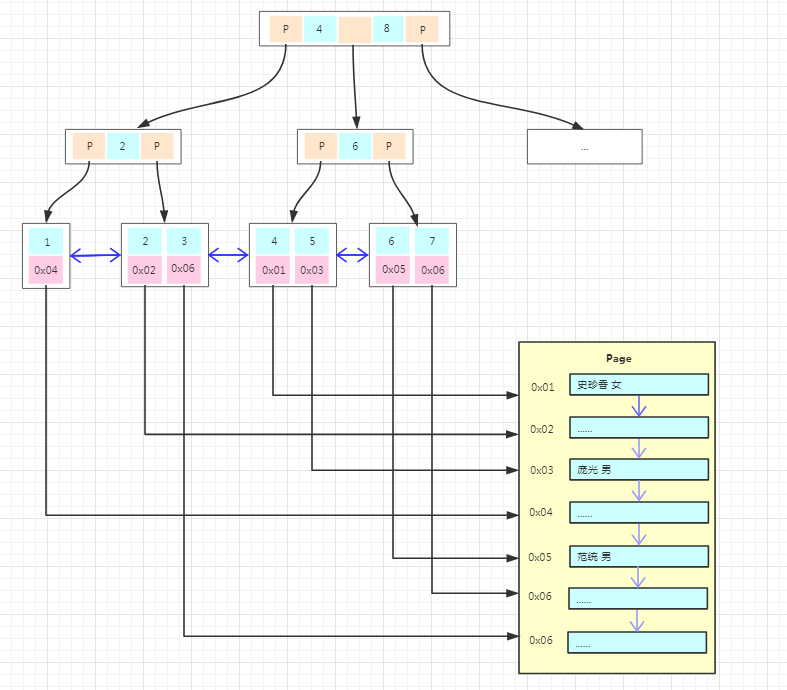Image resolution: width=787 pixels, height=690 pixels.
Task: Select the empty orange cell between 4 and 8
Action: pos(355,29)
